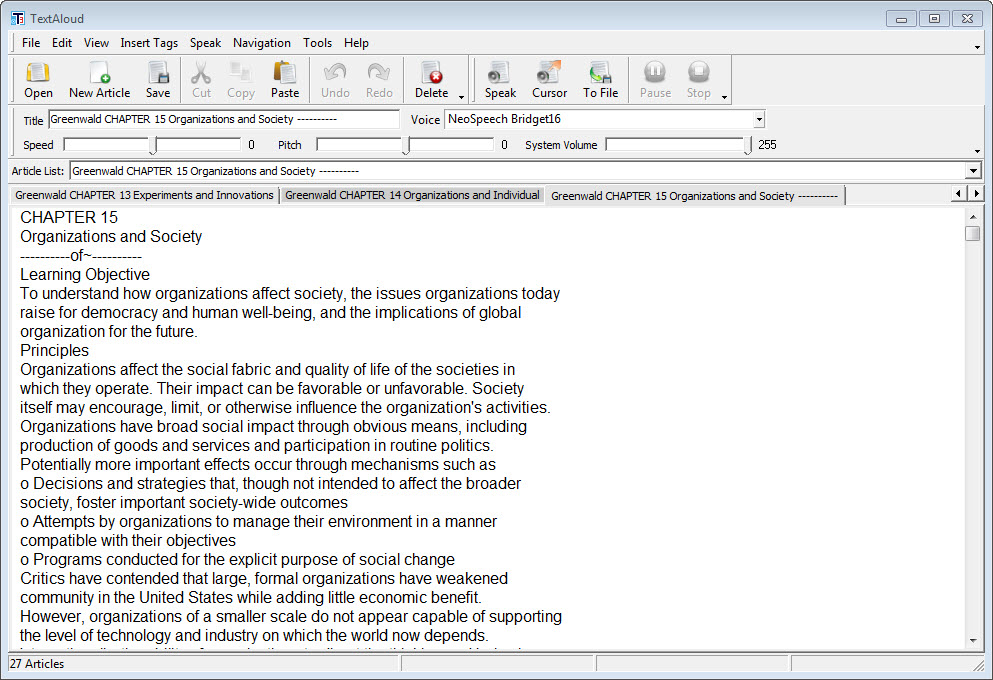993x680 pixels.
Task: Open the Insert Tags menu
Action: tap(149, 43)
